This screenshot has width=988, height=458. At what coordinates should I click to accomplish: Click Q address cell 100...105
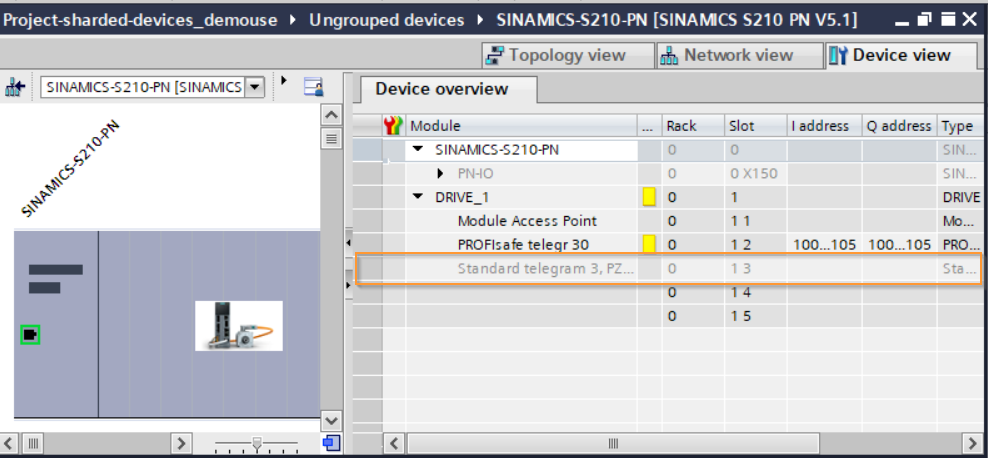point(900,244)
